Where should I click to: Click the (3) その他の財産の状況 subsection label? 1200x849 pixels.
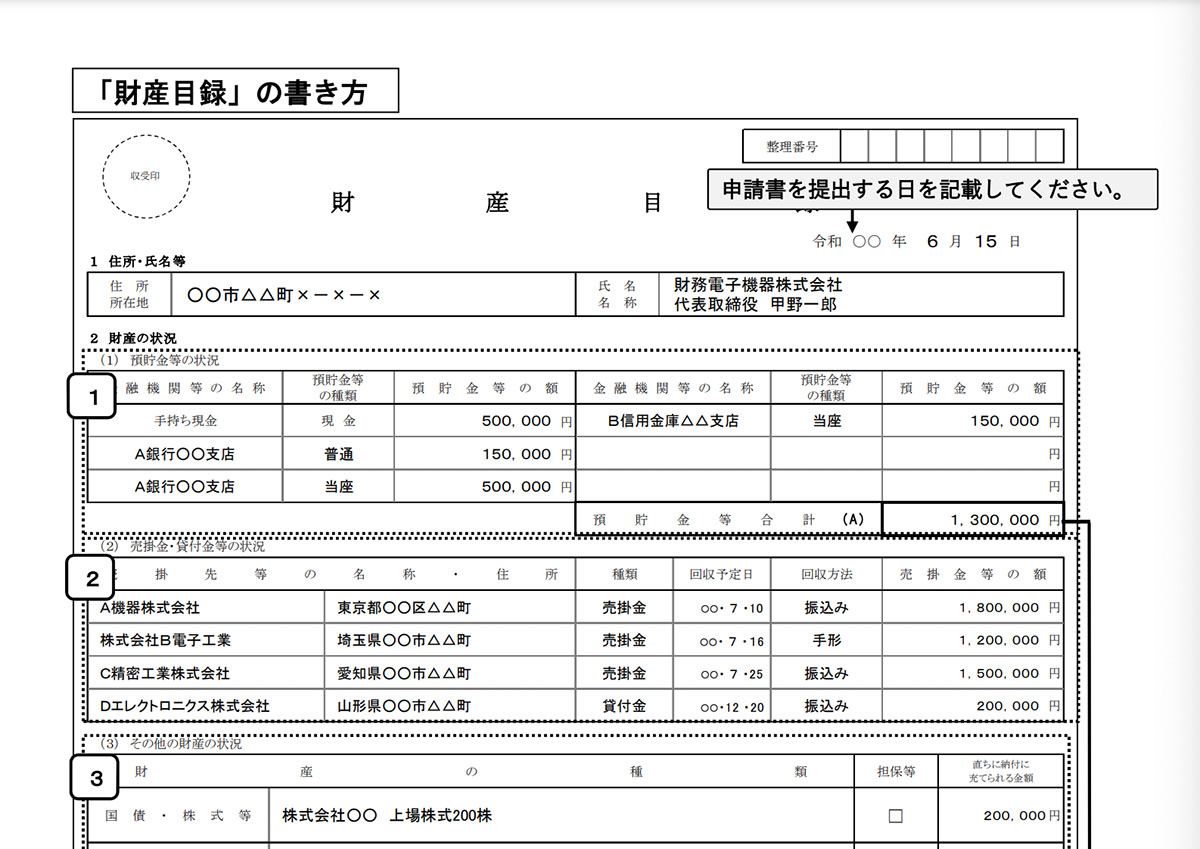tap(170, 744)
